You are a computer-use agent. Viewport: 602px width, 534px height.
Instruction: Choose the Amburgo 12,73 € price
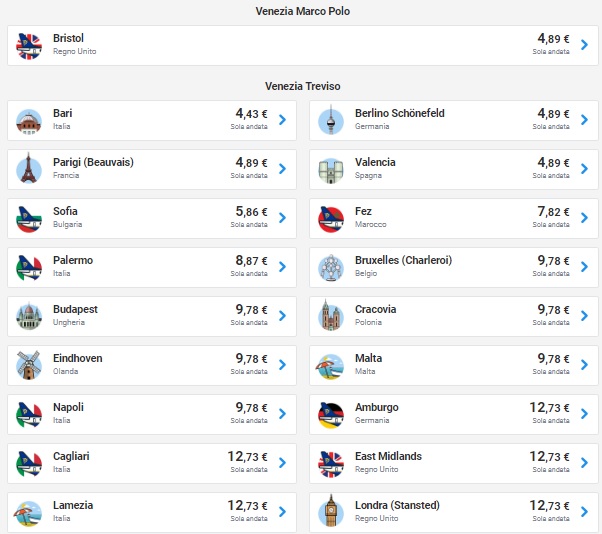coord(548,408)
